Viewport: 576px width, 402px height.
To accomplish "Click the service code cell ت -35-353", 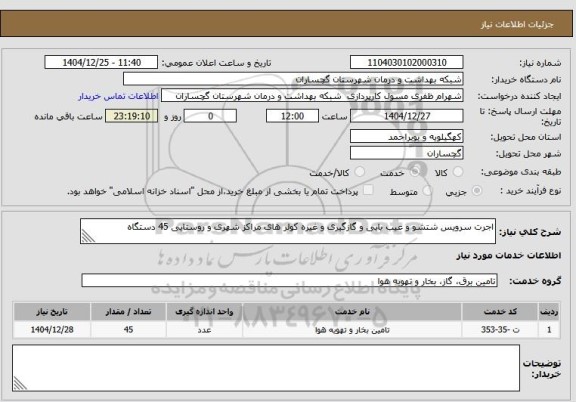I will pos(500,330).
